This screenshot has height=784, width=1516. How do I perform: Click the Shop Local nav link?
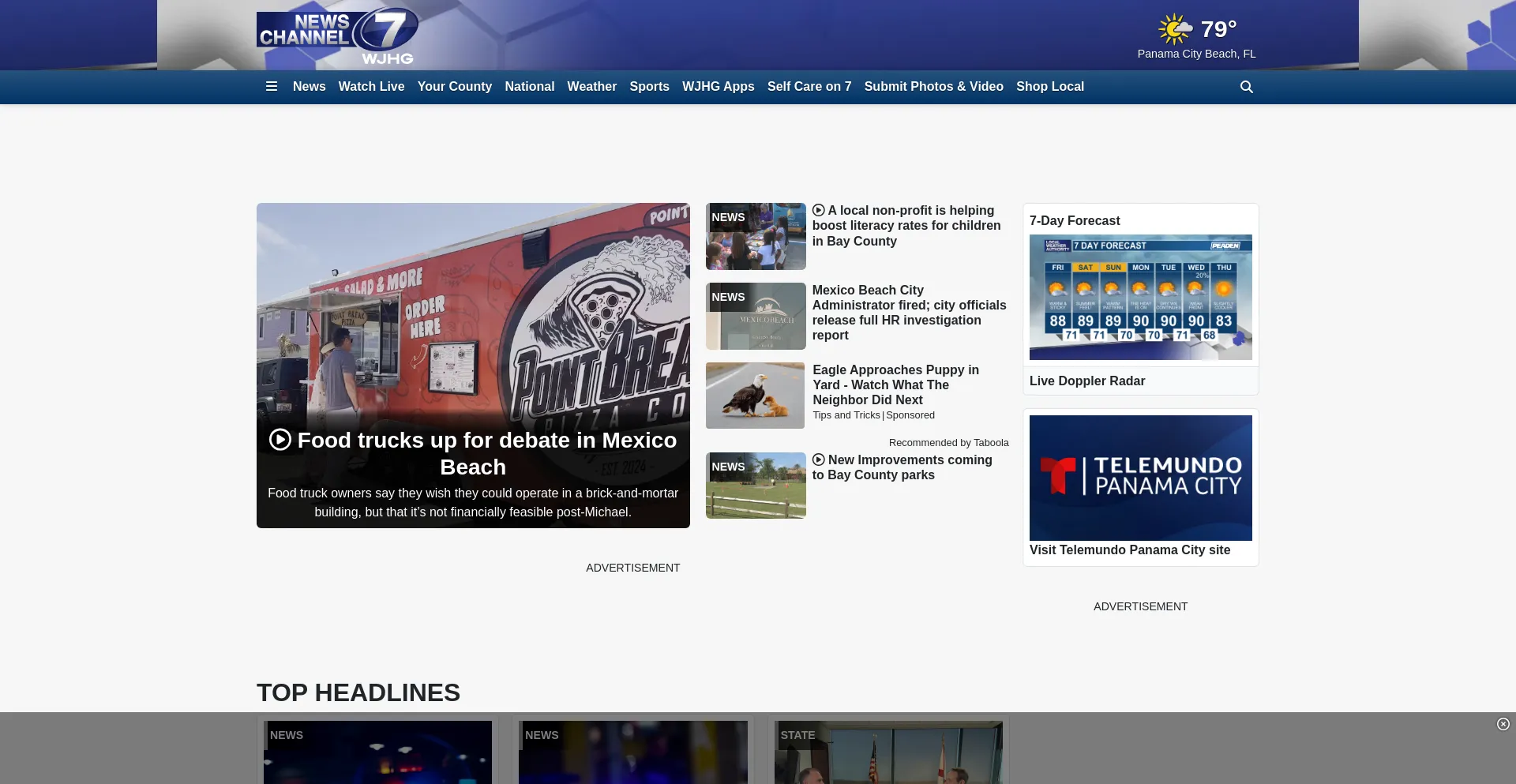click(x=1049, y=87)
